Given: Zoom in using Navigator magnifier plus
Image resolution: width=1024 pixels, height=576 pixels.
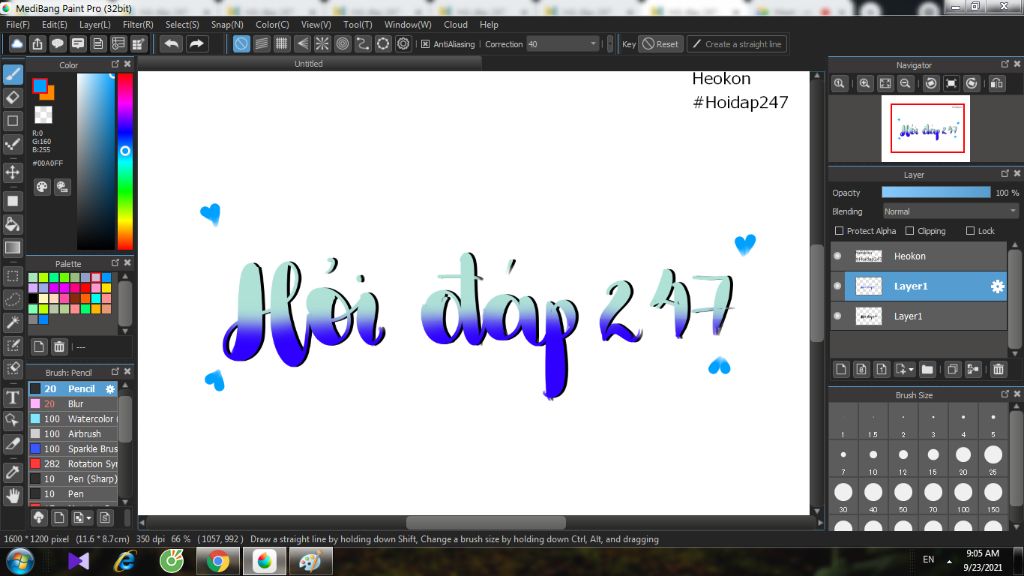Looking at the screenshot, I should point(865,84).
